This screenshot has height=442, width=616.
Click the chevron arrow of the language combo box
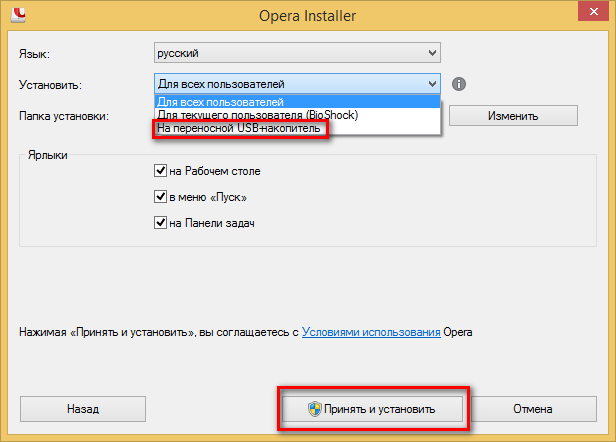(431, 52)
